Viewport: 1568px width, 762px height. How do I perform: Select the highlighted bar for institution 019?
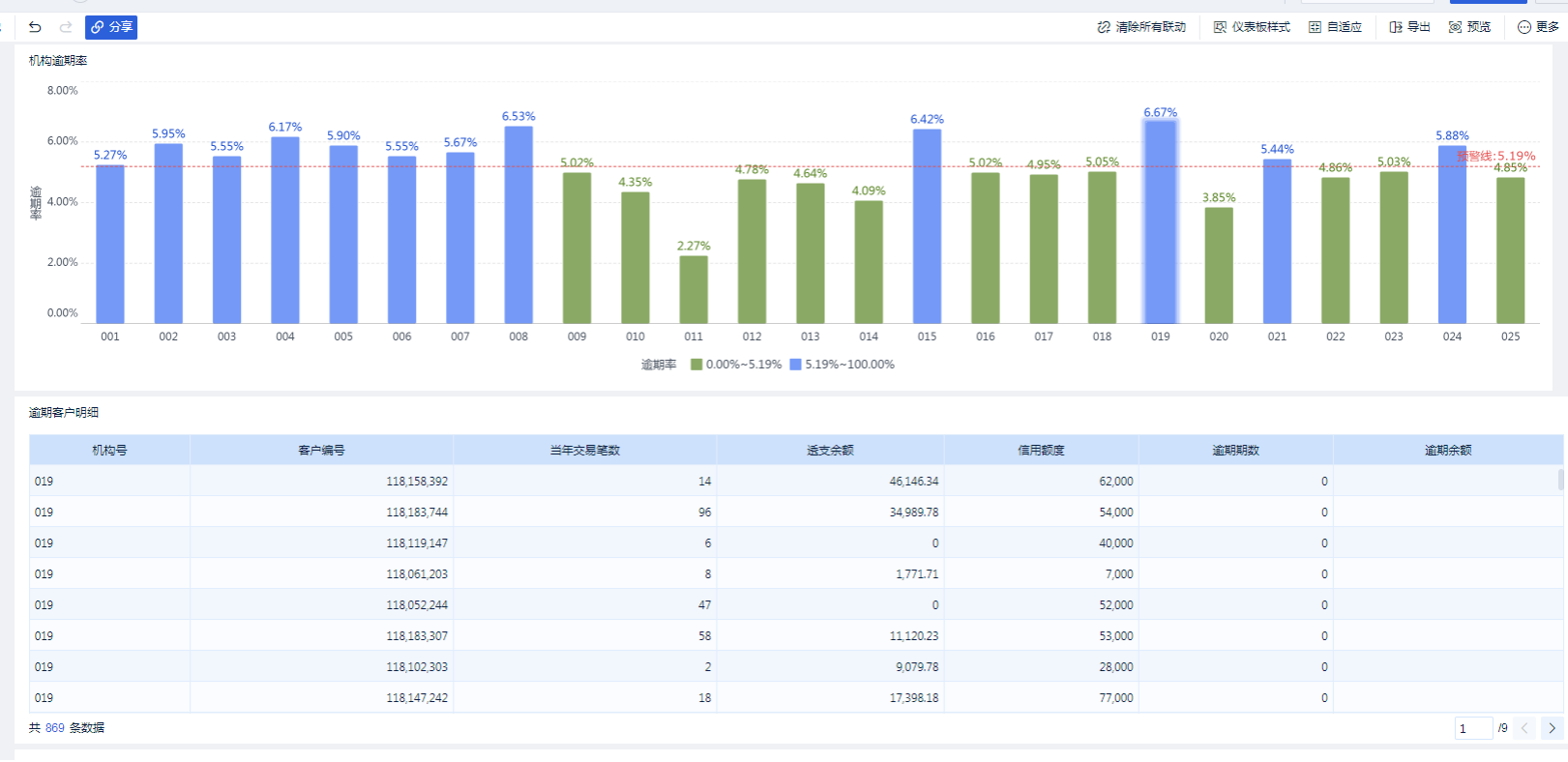[1160, 222]
